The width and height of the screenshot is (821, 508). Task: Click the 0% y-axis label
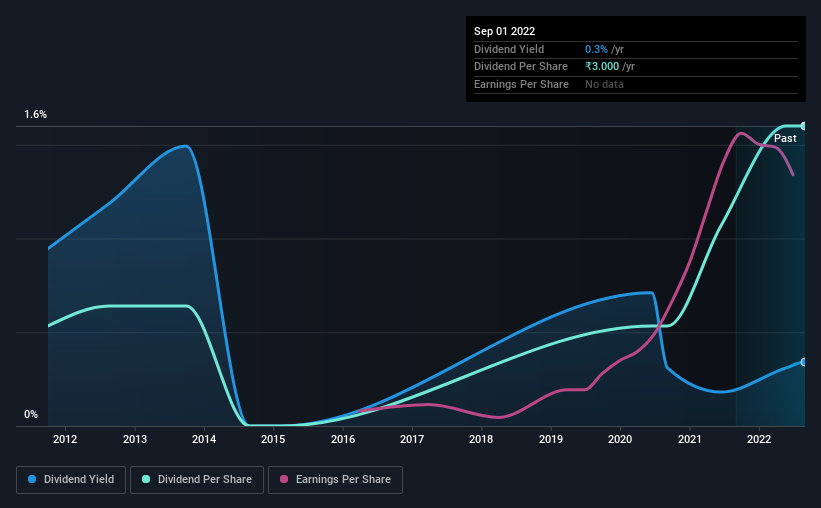(31, 414)
